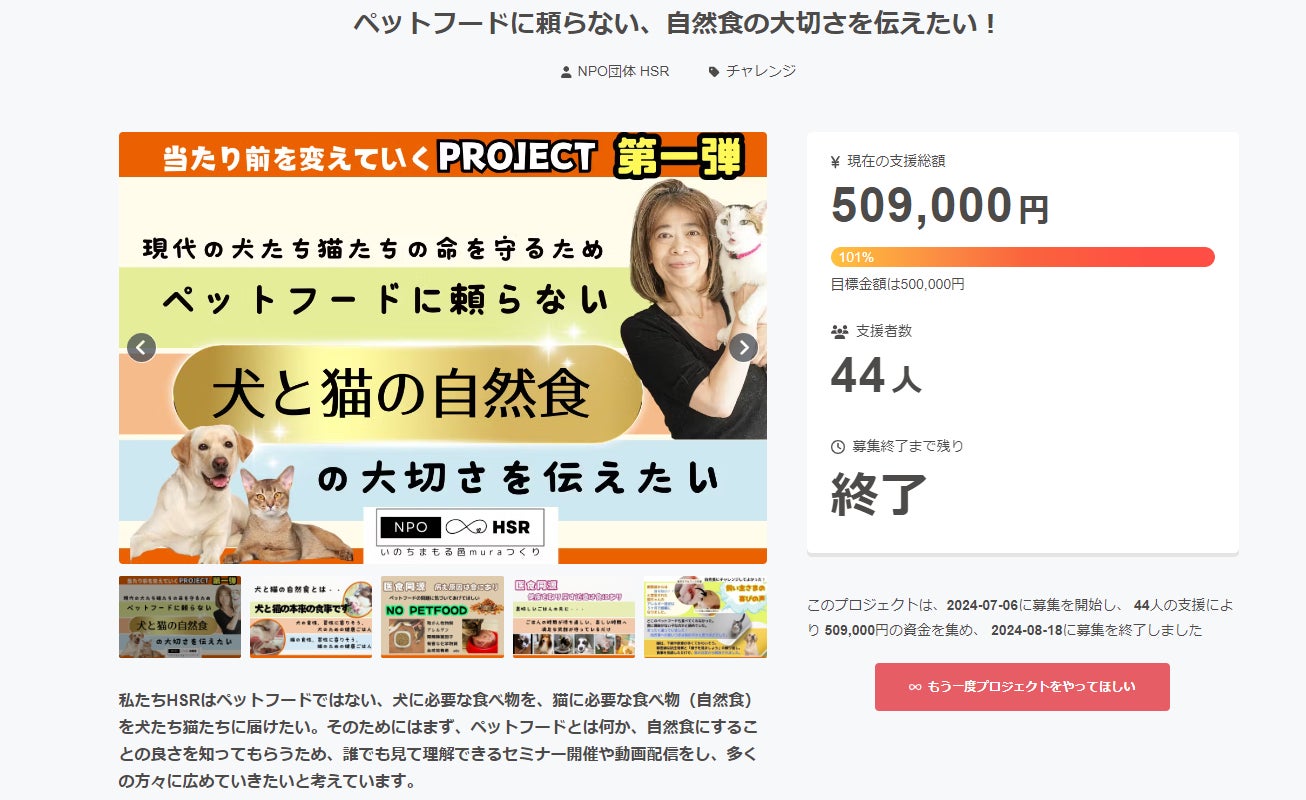The height and width of the screenshot is (800, 1306).
Task: Click the main 犬と猫の自然食 banner image
Action: (443, 348)
